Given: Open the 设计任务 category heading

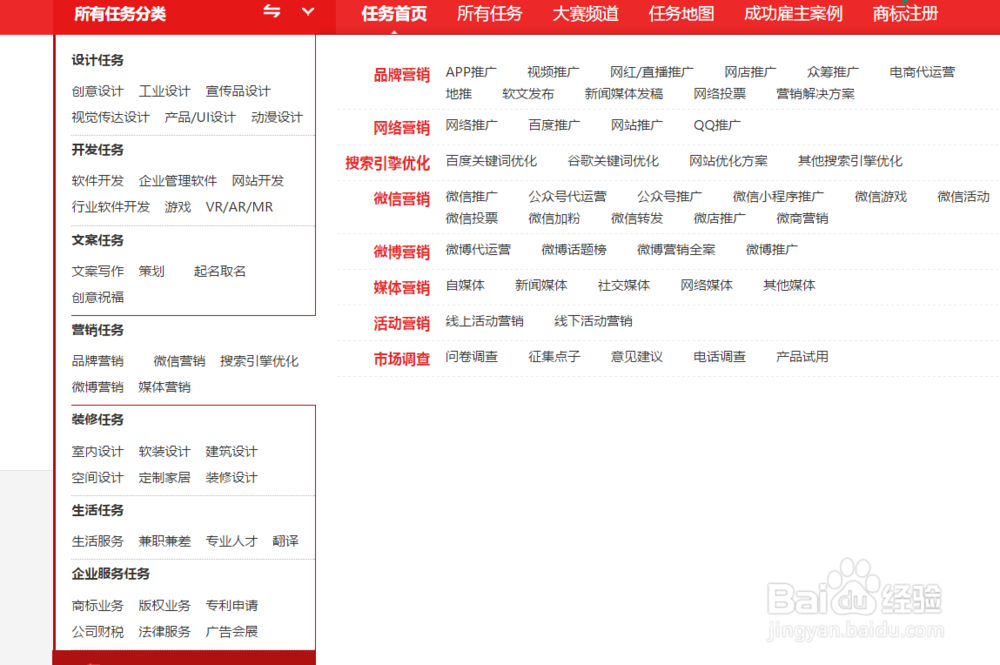Looking at the screenshot, I should click(98, 60).
